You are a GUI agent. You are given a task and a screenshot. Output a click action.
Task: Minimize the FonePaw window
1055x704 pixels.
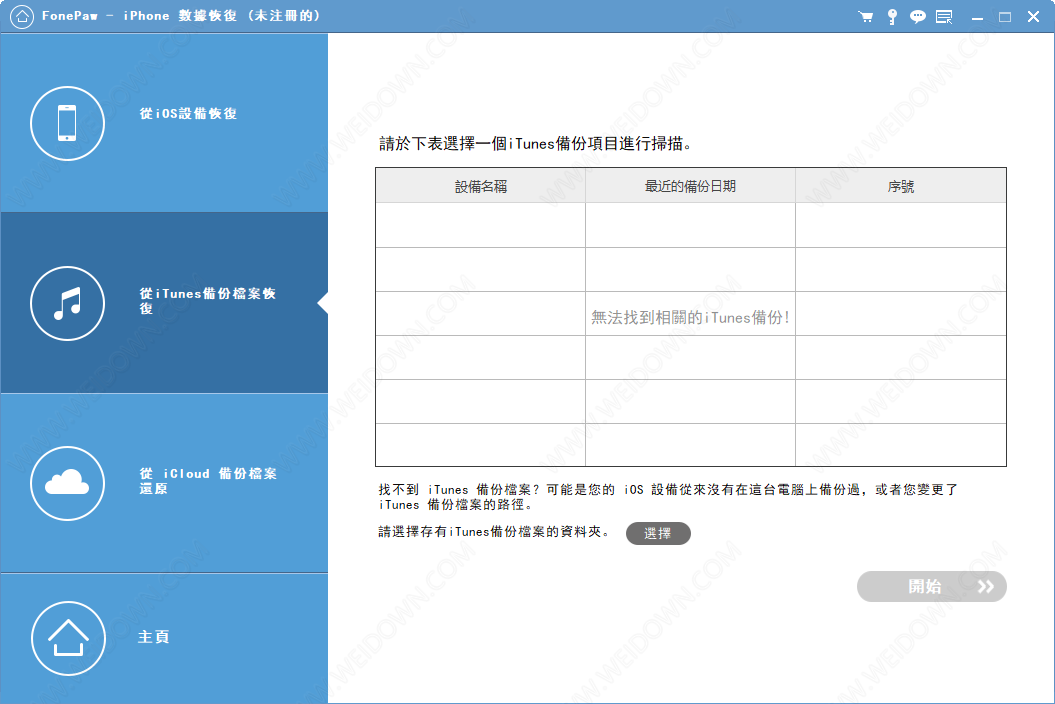tap(977, 17)
